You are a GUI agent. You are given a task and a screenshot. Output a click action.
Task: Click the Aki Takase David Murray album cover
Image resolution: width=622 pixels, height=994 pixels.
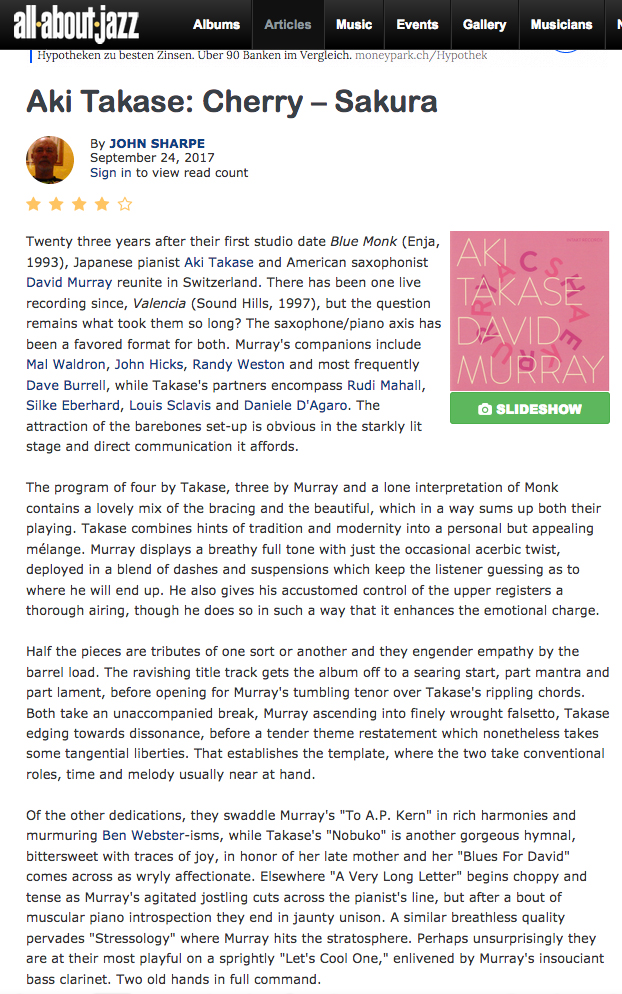[529, 311]
